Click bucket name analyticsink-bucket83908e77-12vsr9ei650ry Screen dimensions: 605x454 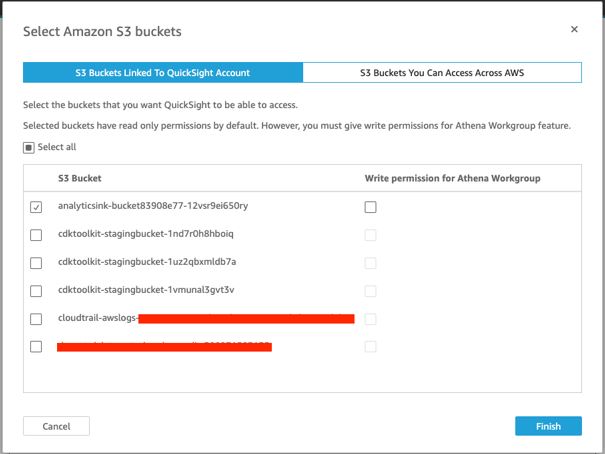pos(153,206)
